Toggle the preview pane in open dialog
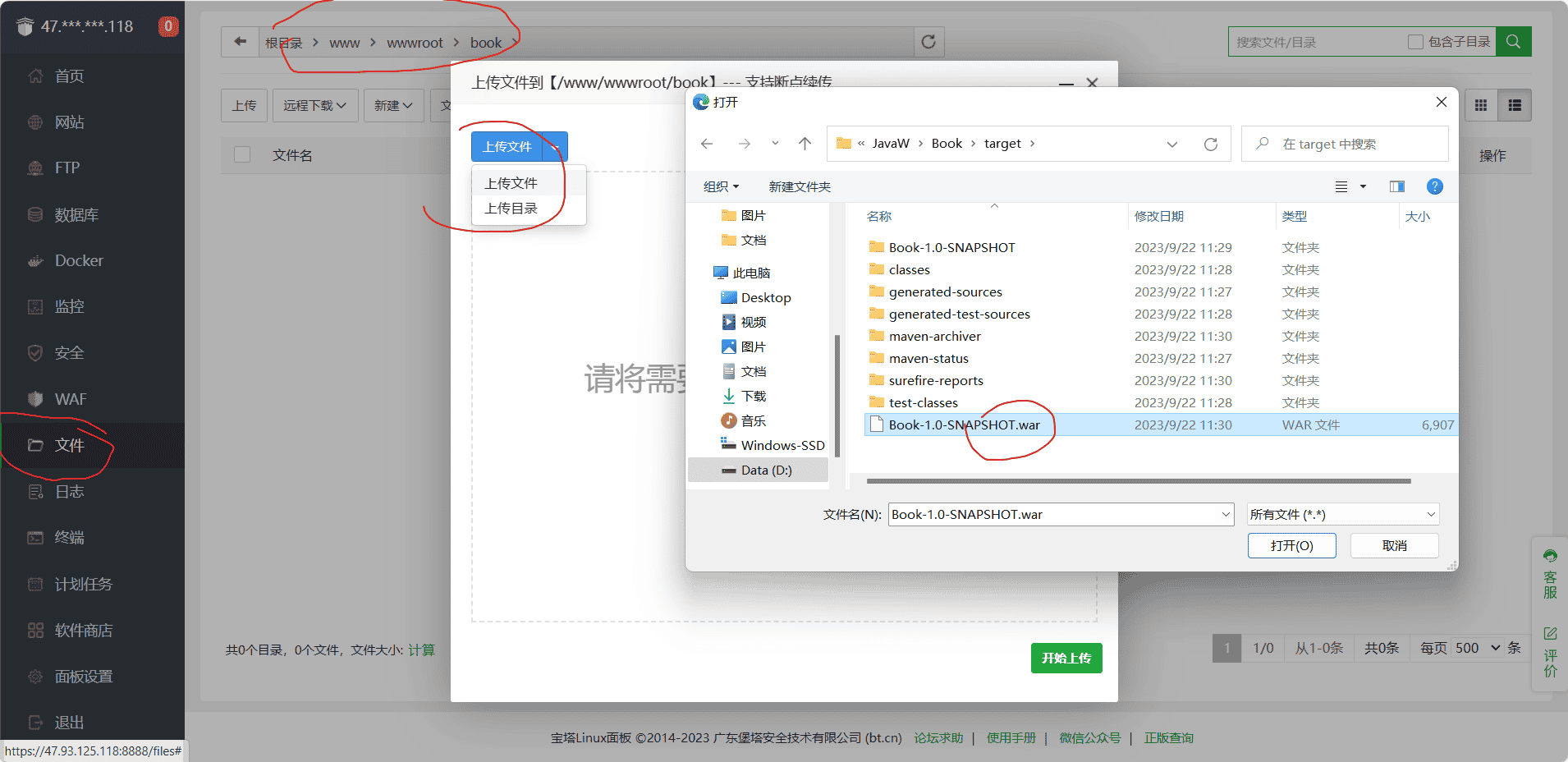 click(x=1396, y=186)
